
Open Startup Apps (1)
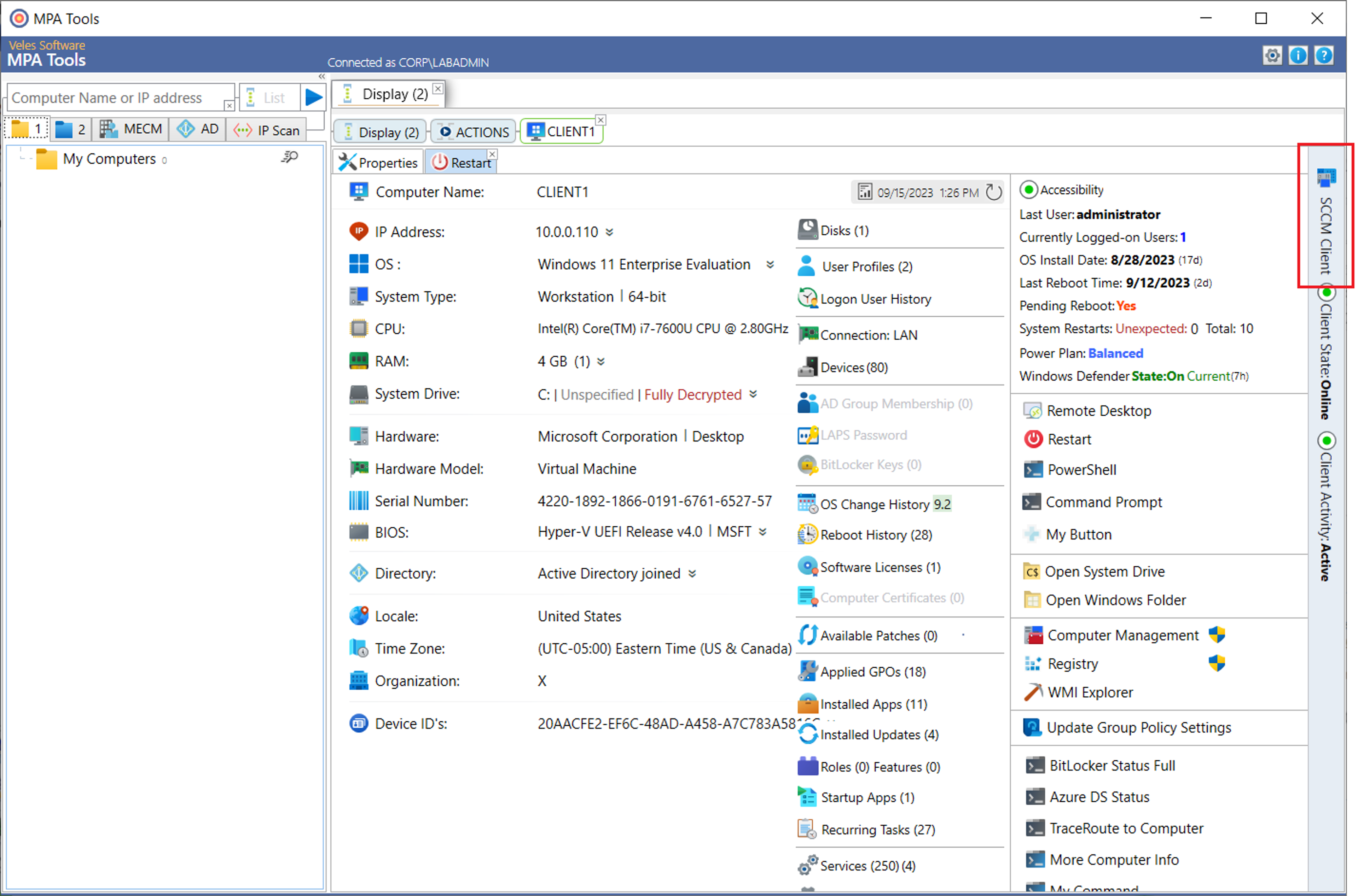click(x=856, y=797)
